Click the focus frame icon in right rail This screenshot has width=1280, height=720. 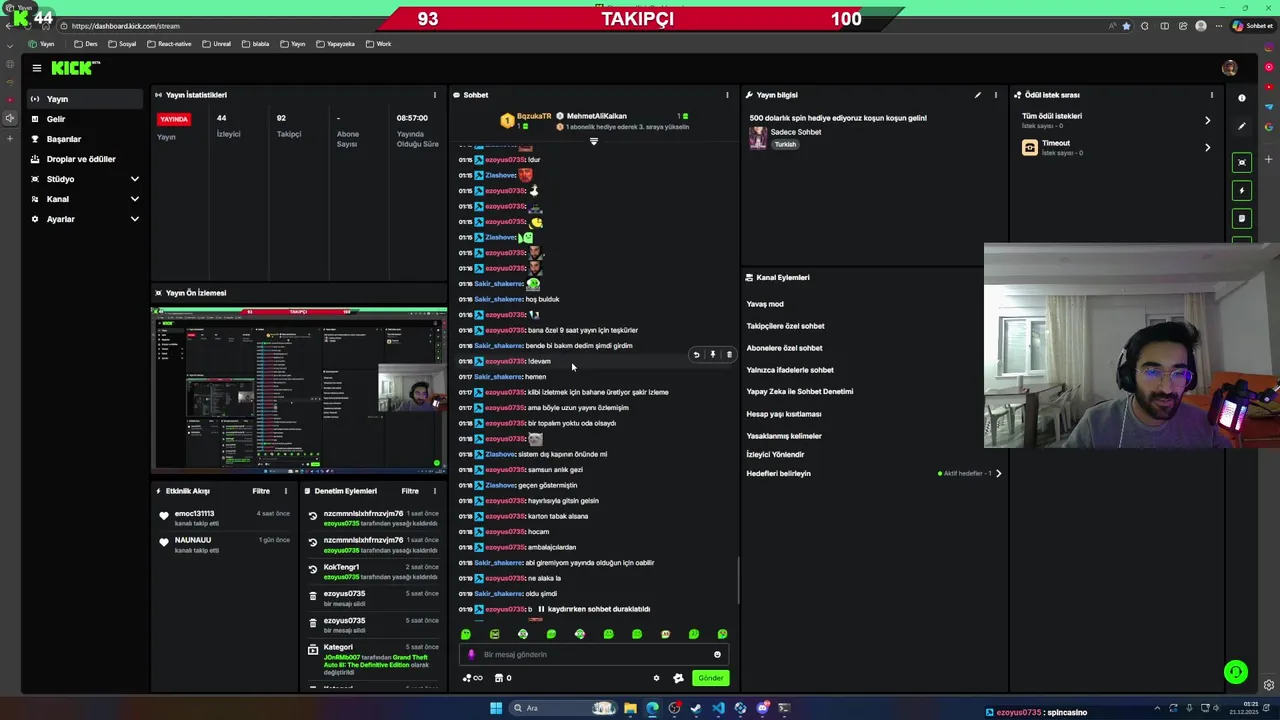tap(1242, 162)
